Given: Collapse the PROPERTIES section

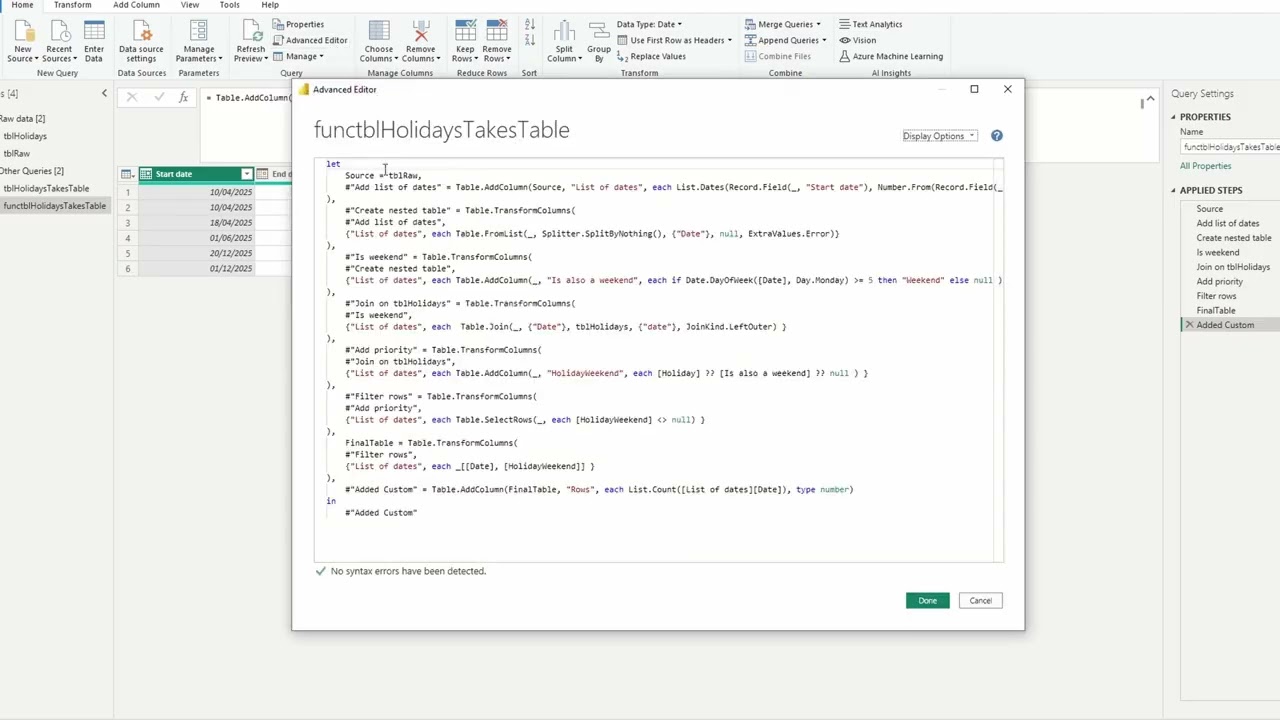Looking at the screenshot, I should (1174, 117).
